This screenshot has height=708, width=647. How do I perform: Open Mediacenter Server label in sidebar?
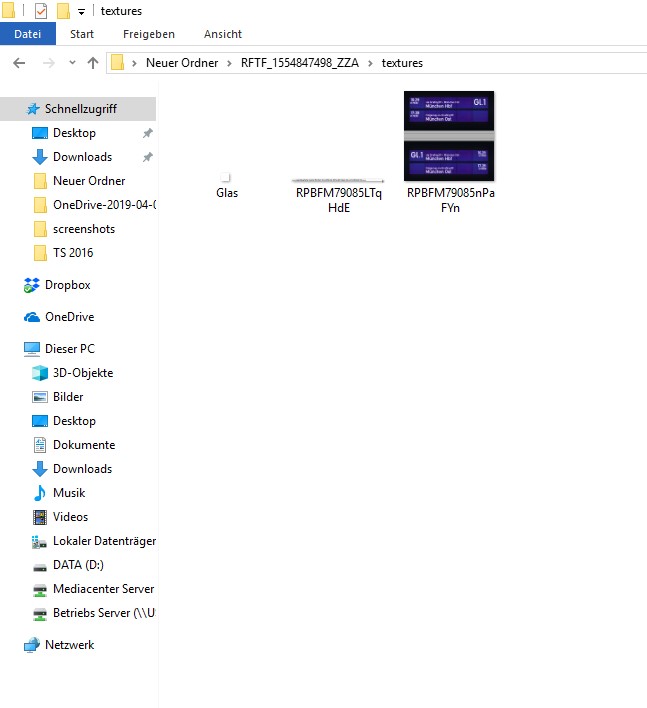click(103, 588)
